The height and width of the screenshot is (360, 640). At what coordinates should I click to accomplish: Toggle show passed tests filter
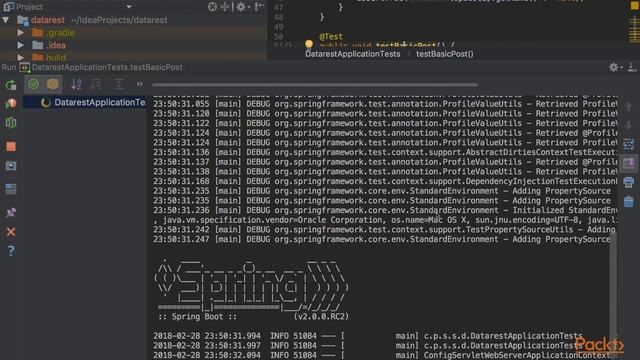pos(34,84)
